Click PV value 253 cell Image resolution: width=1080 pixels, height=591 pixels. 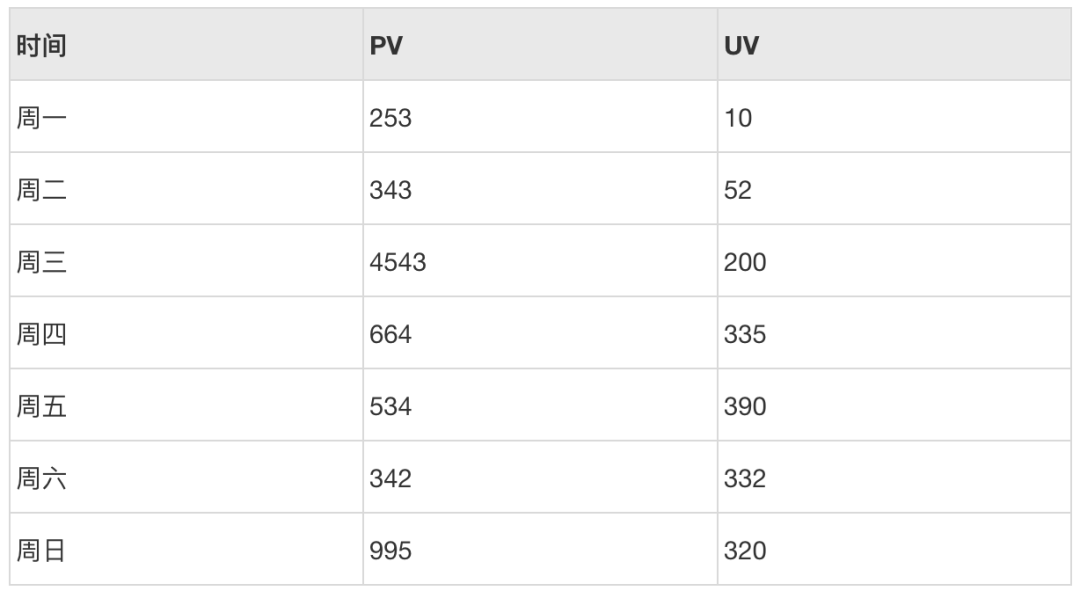click(x=540, y=116)
